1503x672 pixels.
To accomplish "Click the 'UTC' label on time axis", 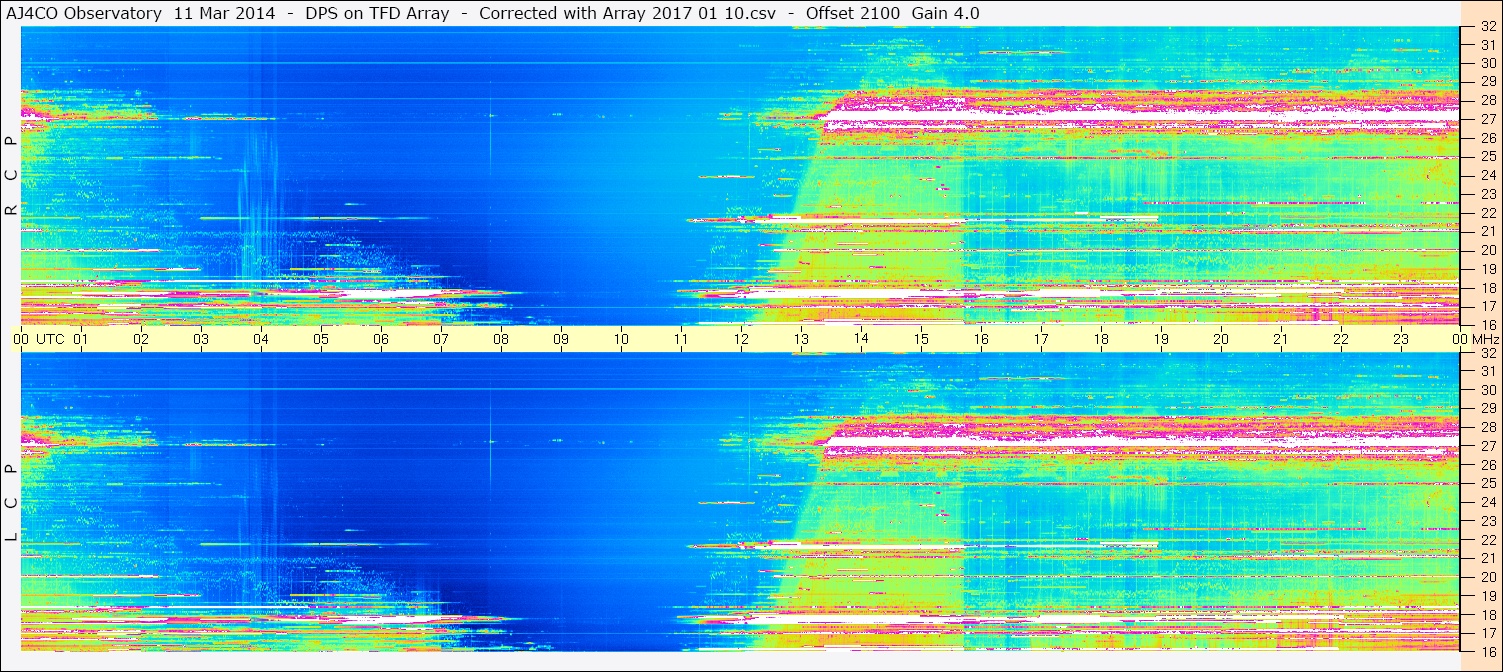I will tap(50, 339).
